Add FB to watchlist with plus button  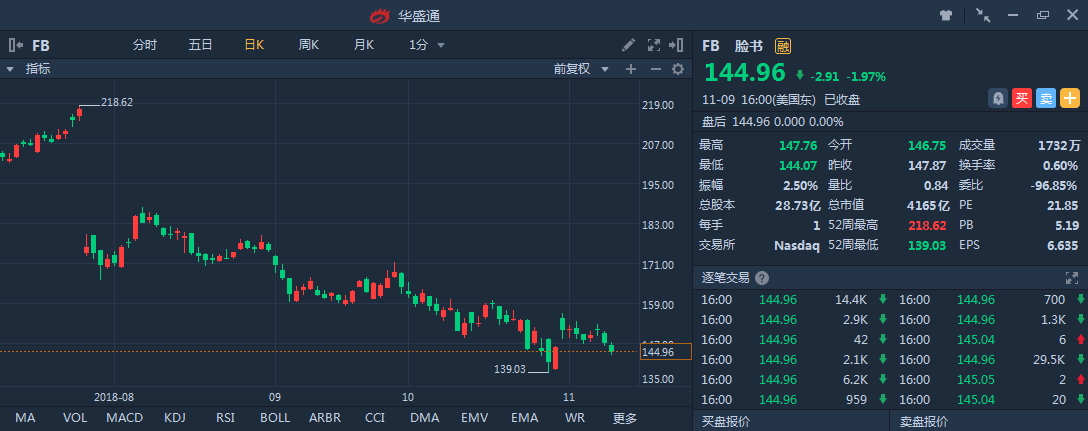pos(1070,98)
